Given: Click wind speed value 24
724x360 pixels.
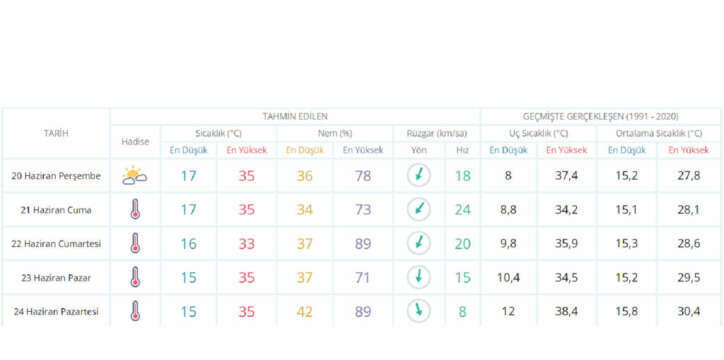Looking at the screenshot, I should click(463, 210).
